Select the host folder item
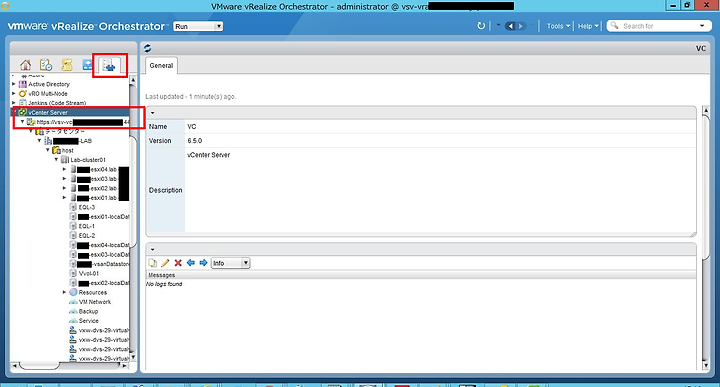 tap(68, 150)
